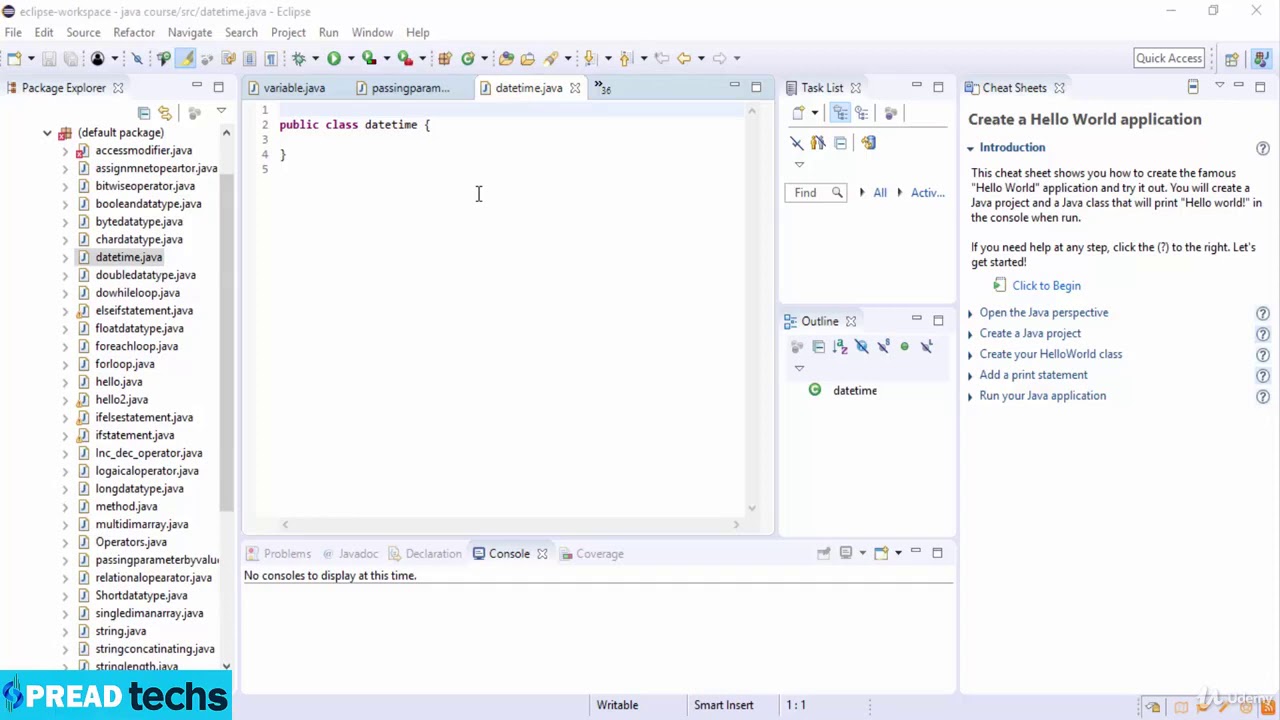Click Collapse All icon in Outline toolbar
Screen dimensions: 1280x720
pos(818,346)
